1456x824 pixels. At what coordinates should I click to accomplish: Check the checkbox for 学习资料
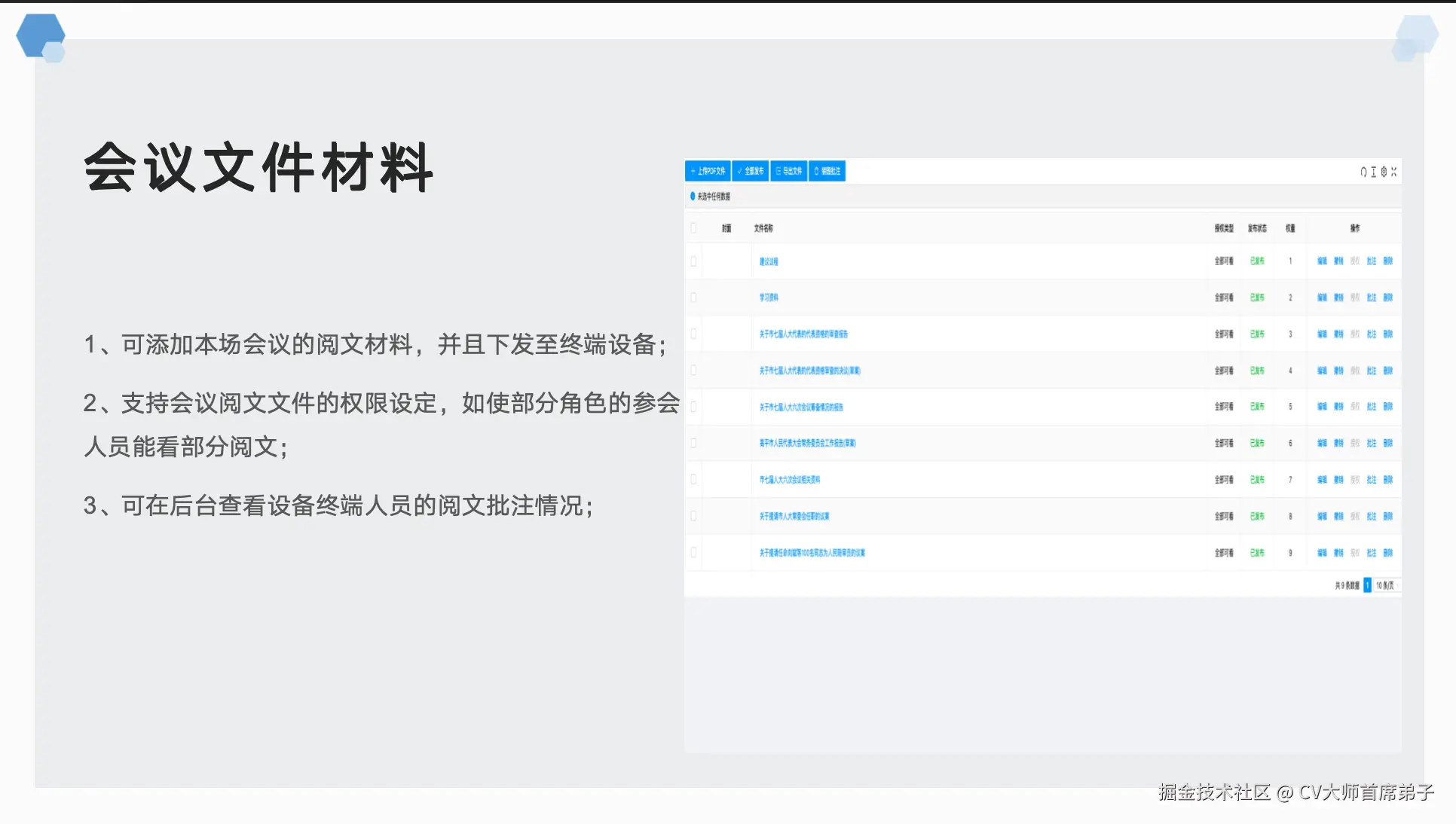click(x=694, y=298)
